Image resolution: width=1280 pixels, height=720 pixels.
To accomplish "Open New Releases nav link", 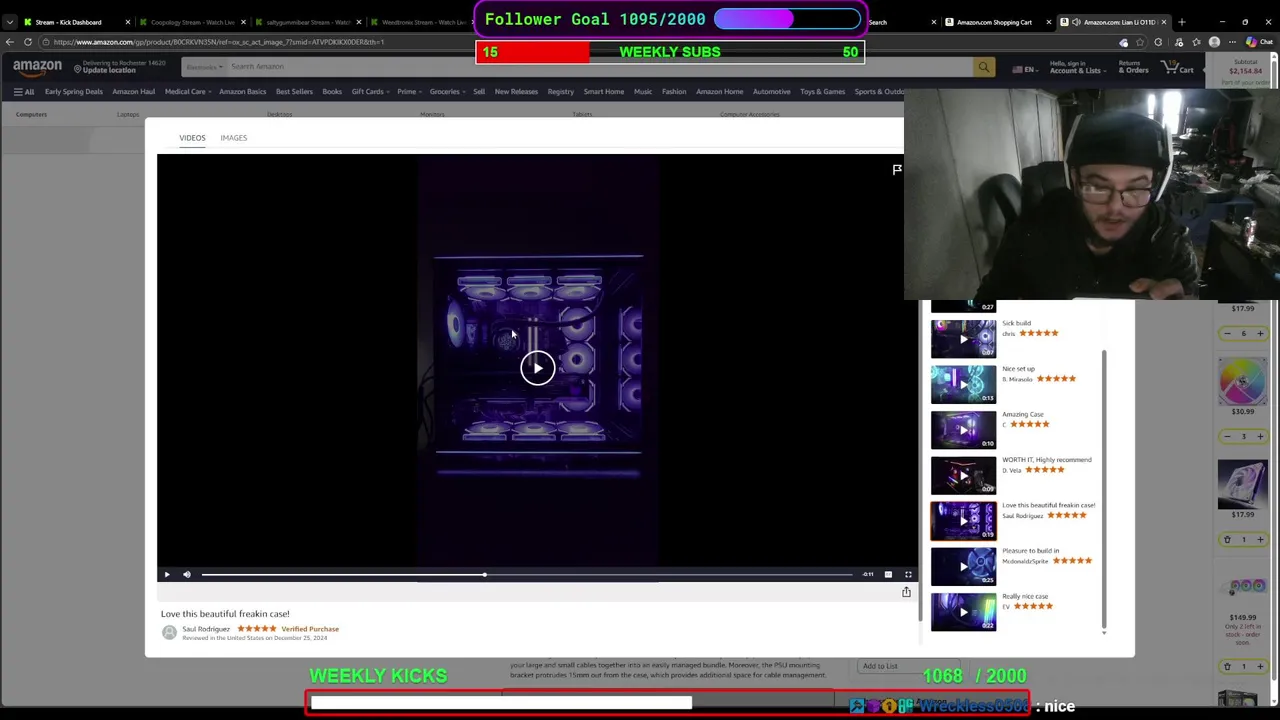I will click(516, 92).
